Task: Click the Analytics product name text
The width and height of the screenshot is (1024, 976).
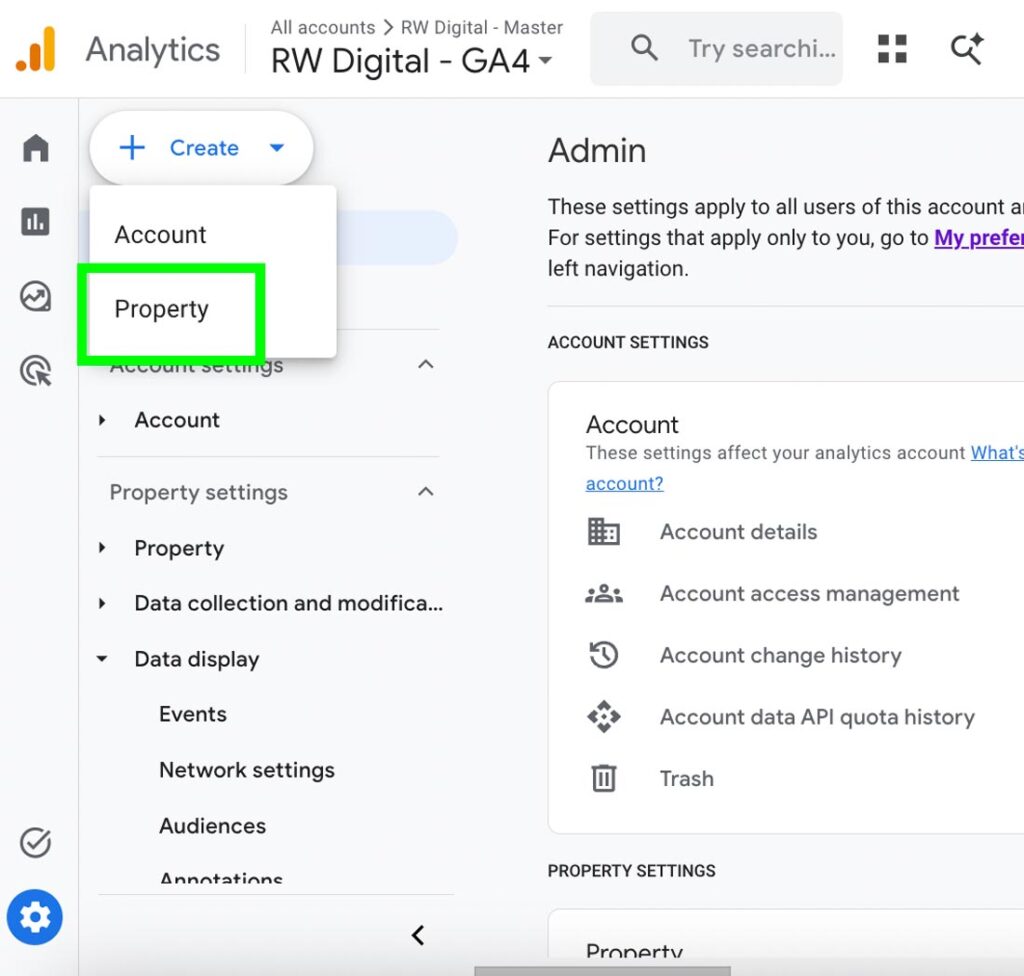Action: [x=153, y=50]
